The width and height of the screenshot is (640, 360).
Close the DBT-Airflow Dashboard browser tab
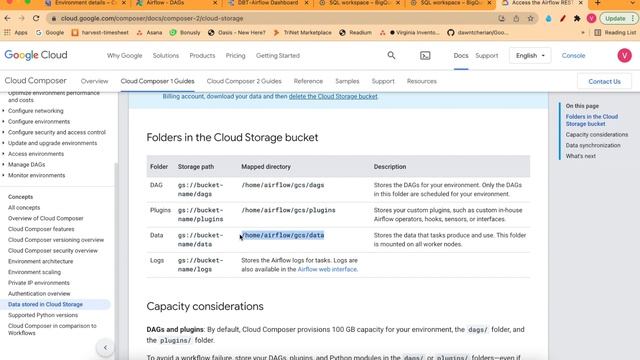pyautogui.click(x=307, y=3)
